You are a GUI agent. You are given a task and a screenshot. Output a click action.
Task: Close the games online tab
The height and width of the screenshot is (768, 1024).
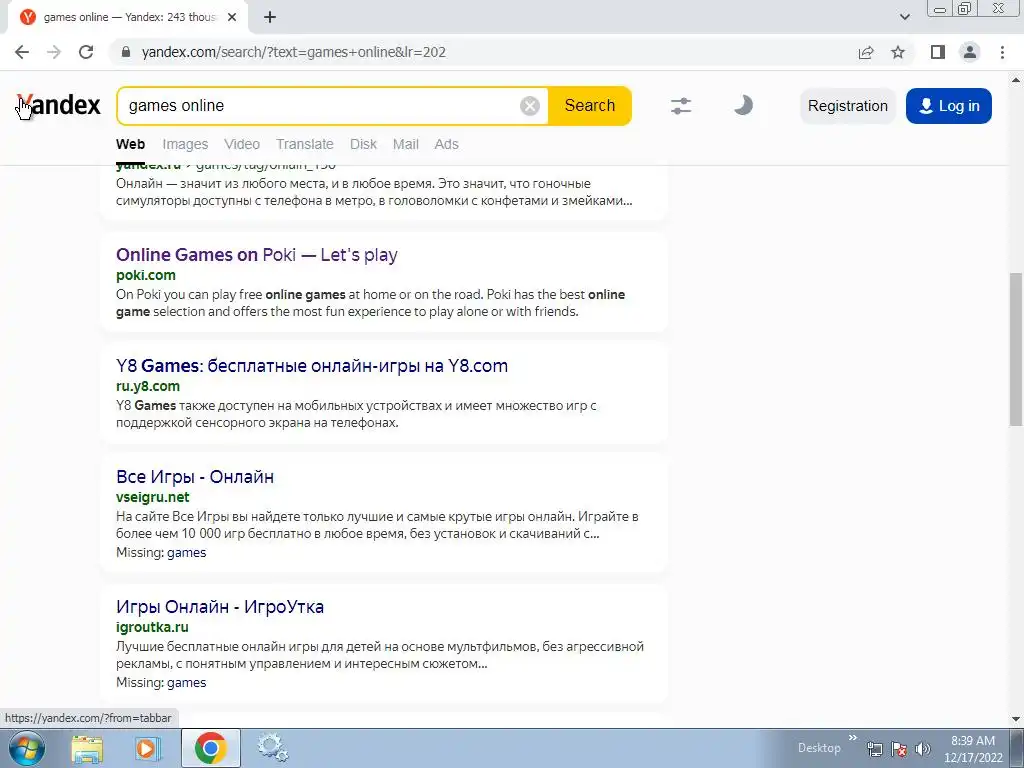(x=232, y=17)
